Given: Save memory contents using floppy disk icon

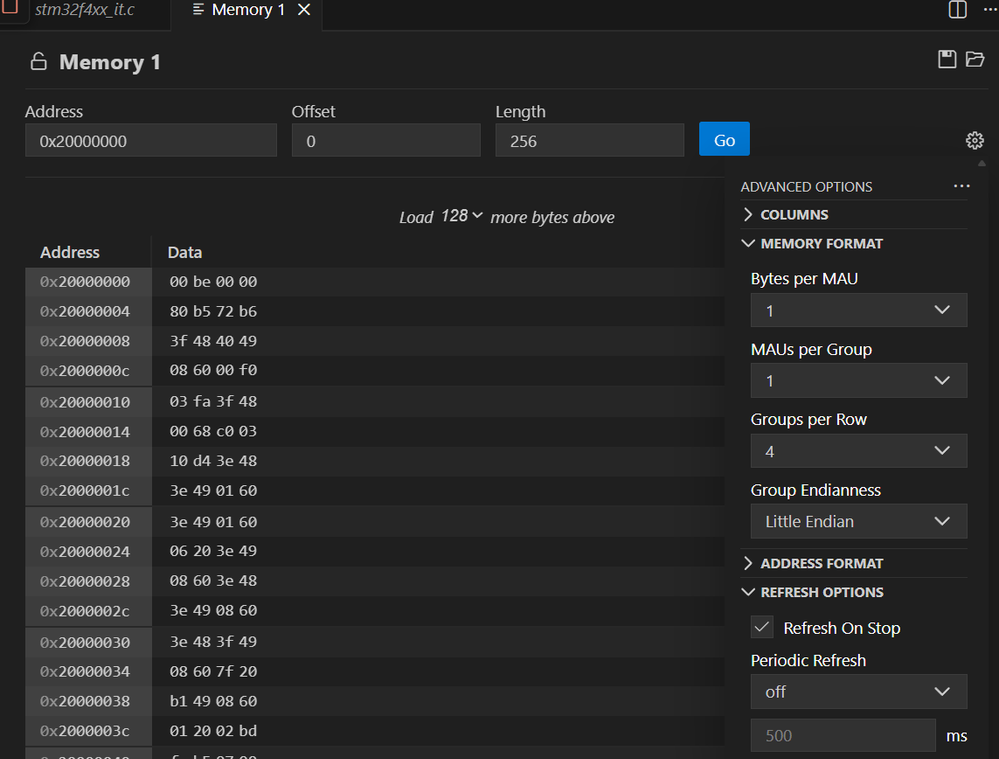Looking at the screenshot, I should tap(946, 59).
